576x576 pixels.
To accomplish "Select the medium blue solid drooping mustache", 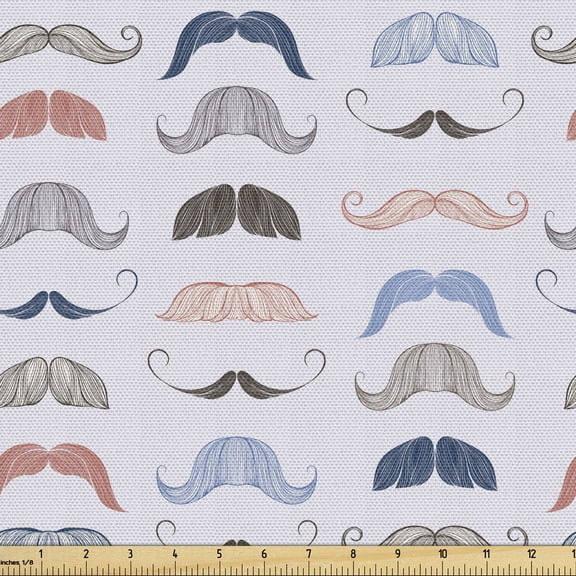I will [435, 303].
